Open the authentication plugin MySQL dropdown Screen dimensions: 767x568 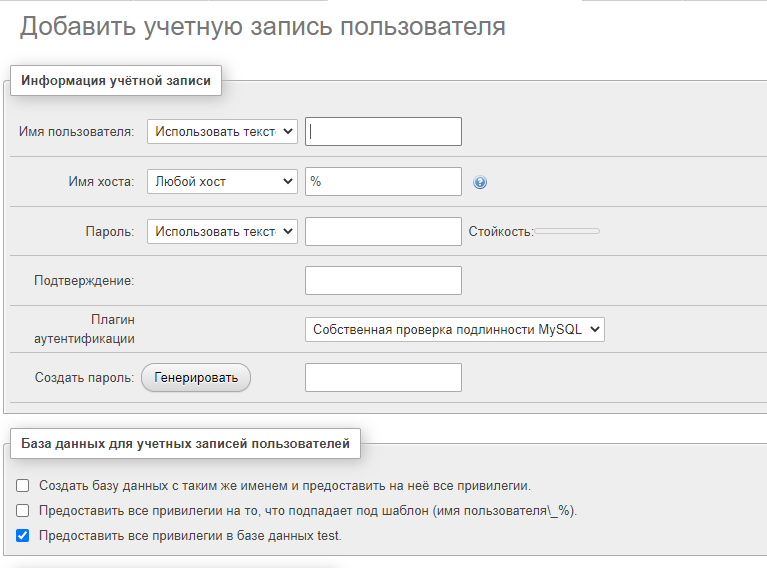454,329
